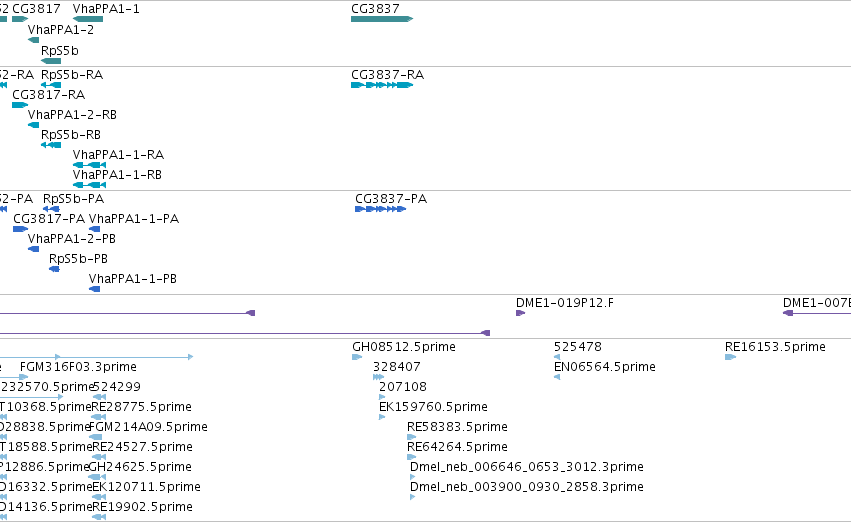This screenshot has width=851, height=522.
Task: Select the RpS5b-PA protein label
Action: pos(73,199)
